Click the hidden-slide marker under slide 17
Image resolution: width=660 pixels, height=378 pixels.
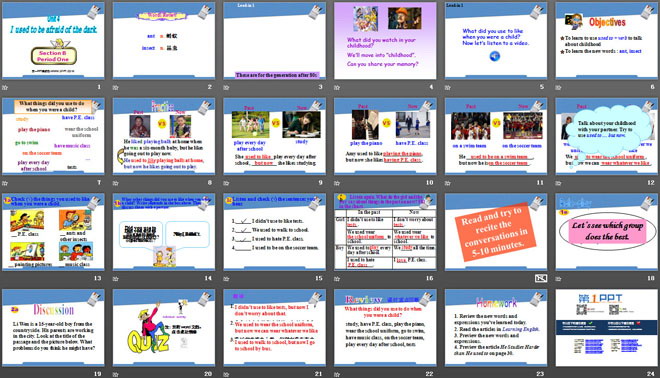541,278
